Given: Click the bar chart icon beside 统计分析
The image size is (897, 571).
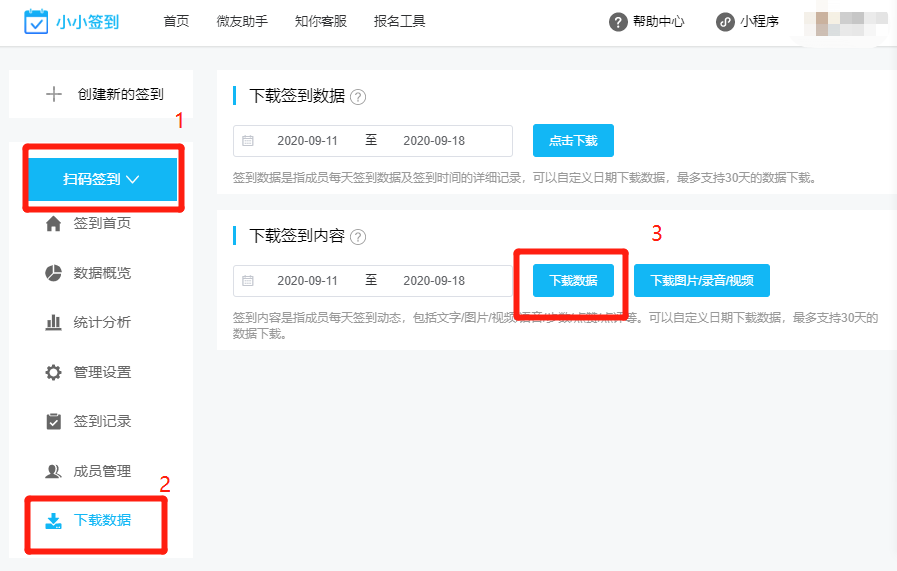Looking at the screenshot, I should [x=53, y=322].
